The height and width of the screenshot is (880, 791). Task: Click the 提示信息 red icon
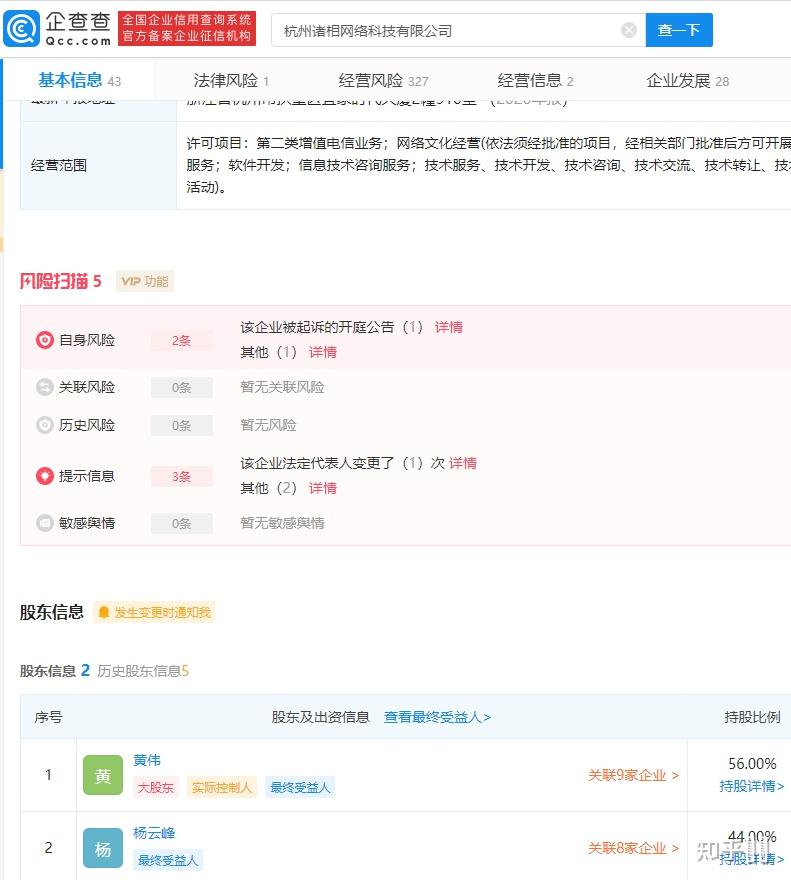click(45, 476)
